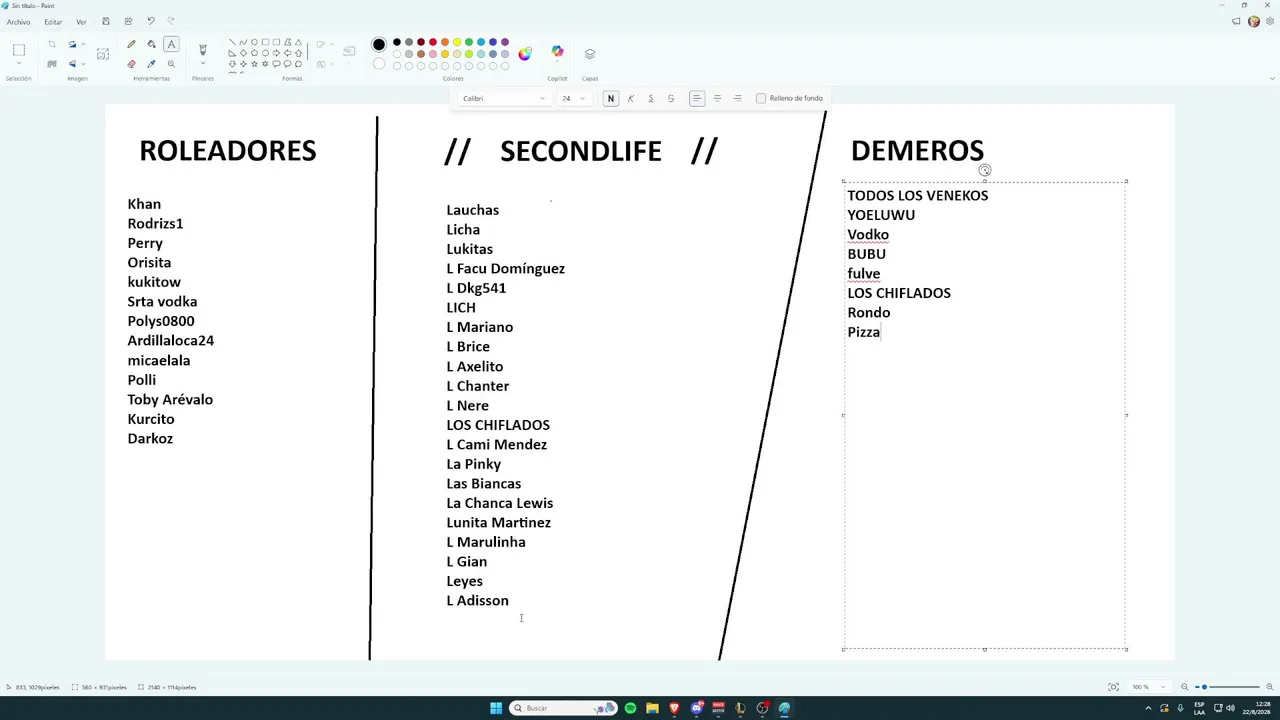Select the Magnifier zoom tool
Image resolution: width=1280 pixels, height=720 pixels.
[x=171, y=64]
